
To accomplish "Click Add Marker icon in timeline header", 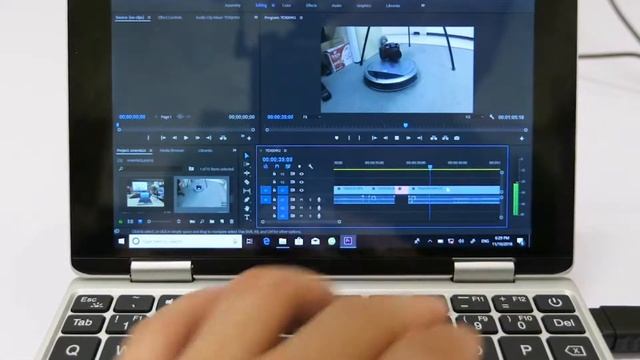I will coord(300,167).
